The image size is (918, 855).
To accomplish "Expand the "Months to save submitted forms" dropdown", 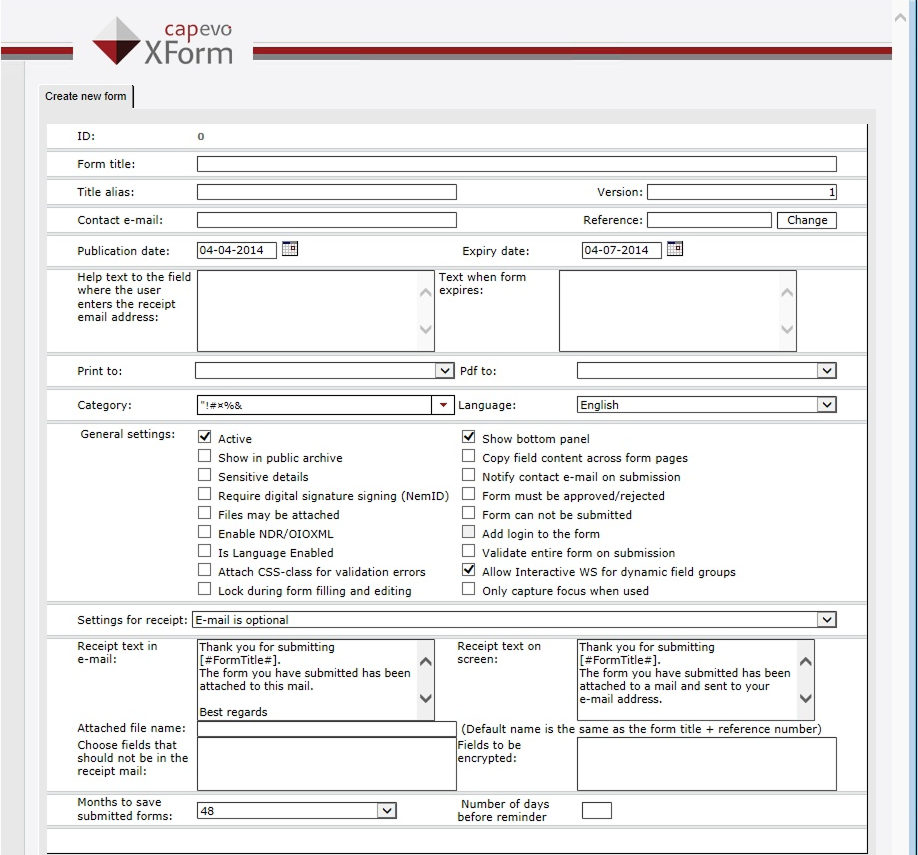I will click(388, 810).
